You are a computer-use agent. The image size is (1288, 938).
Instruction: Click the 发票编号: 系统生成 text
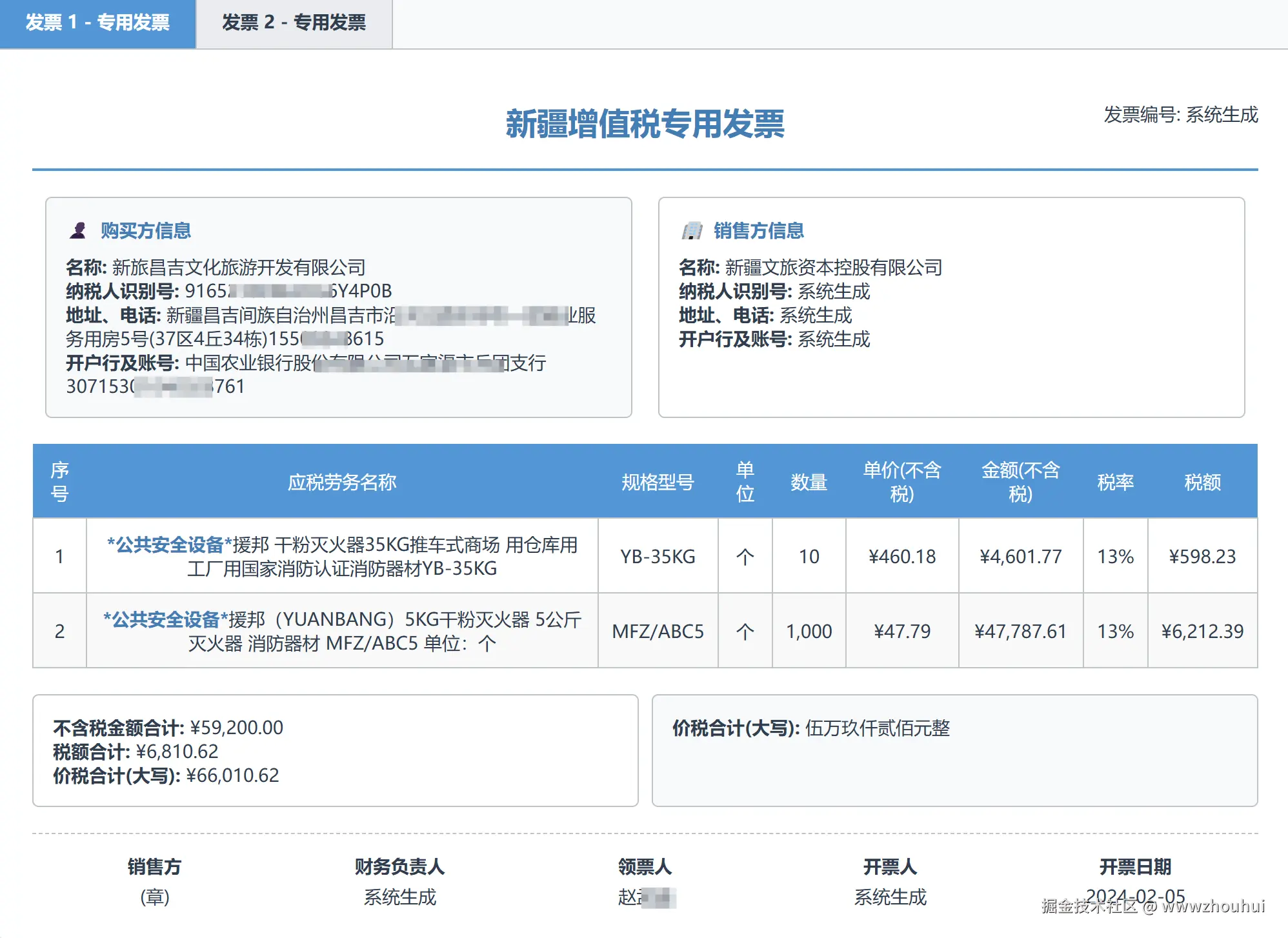click(1180, 115)
